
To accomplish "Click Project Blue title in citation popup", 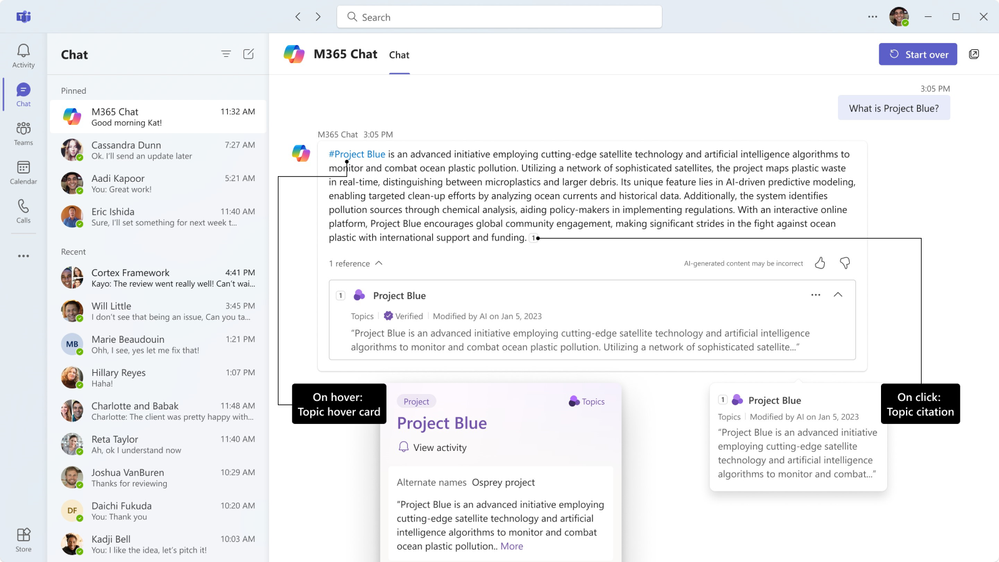I will [775, 400].
